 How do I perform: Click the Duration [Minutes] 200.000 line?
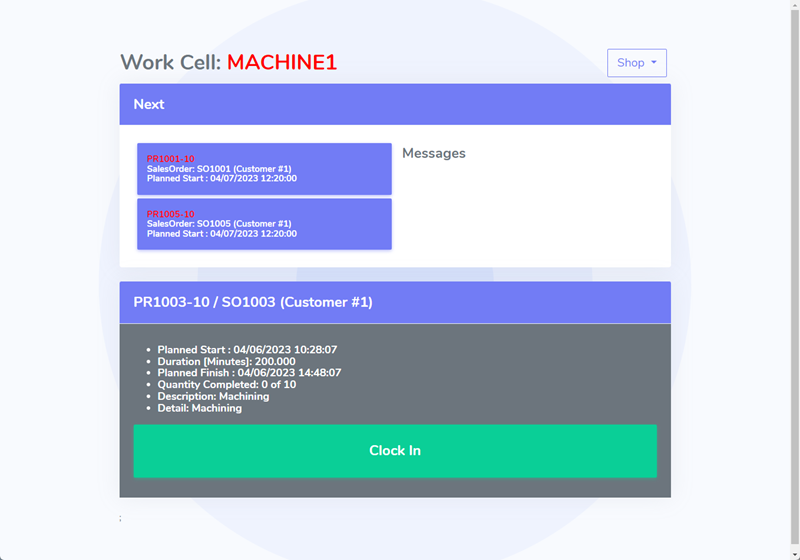pyautogui.click(x=226, y=362)
